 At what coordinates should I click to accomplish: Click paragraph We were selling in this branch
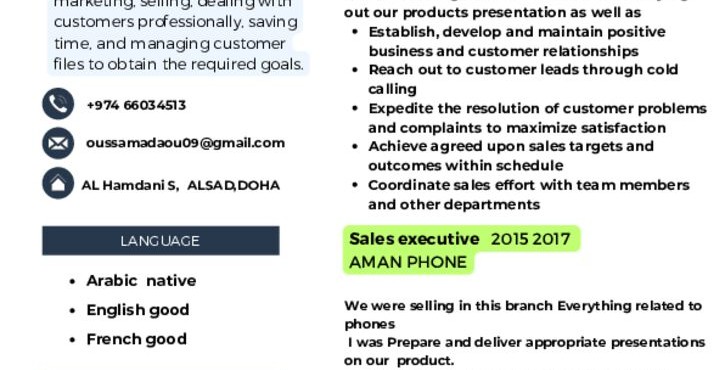523,314
